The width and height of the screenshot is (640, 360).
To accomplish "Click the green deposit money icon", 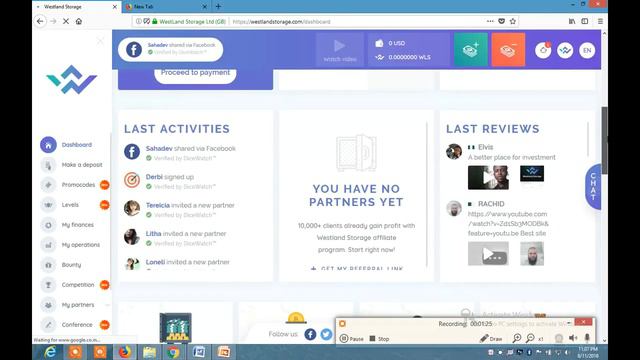I will click(x=471, y=50).
